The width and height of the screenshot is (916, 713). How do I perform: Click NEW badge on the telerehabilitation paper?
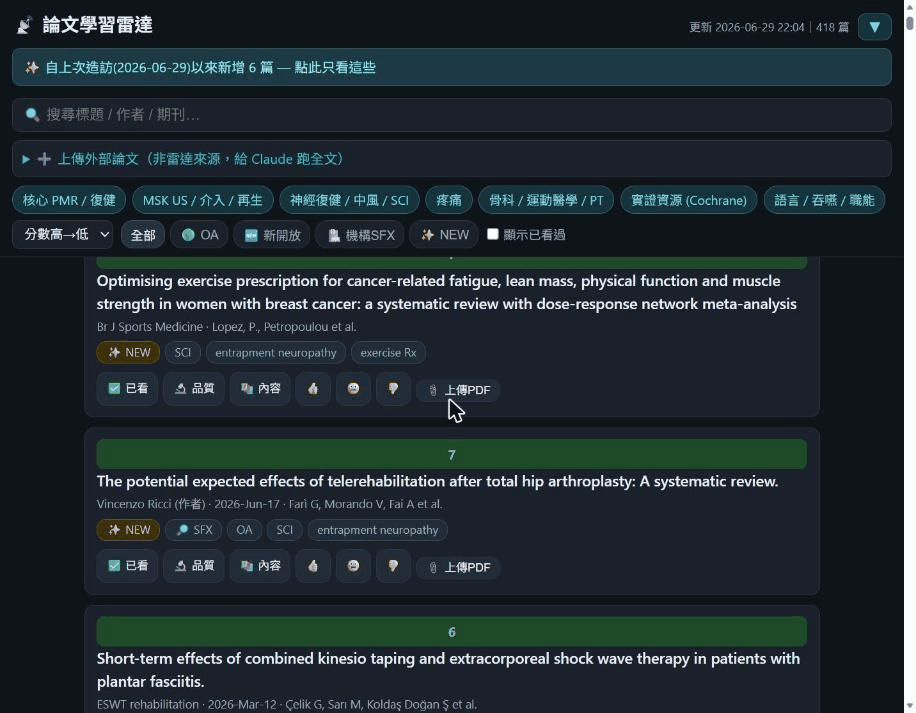(x=129, y=530)
